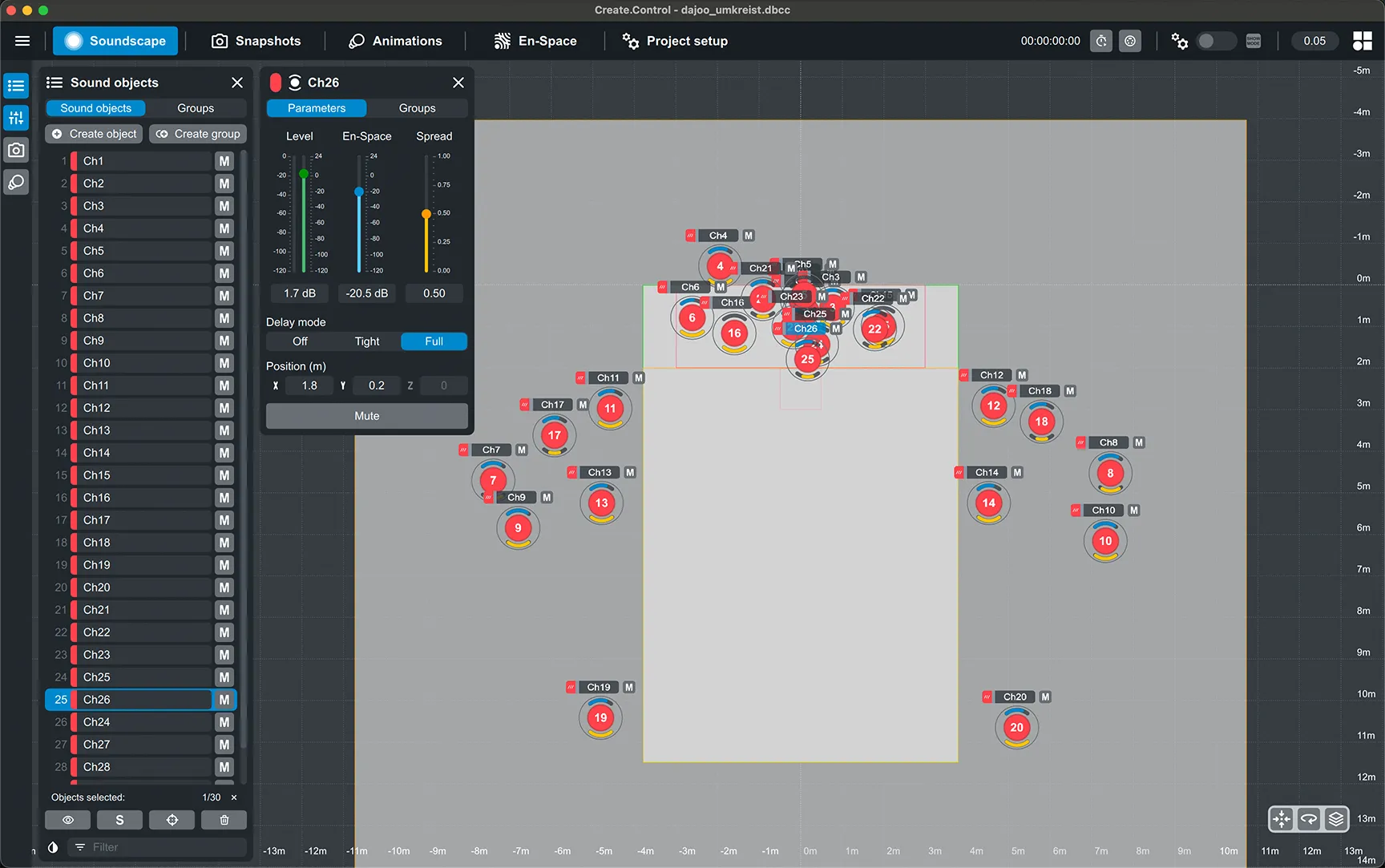Toggle the switch beside the gears icon

1215,41
